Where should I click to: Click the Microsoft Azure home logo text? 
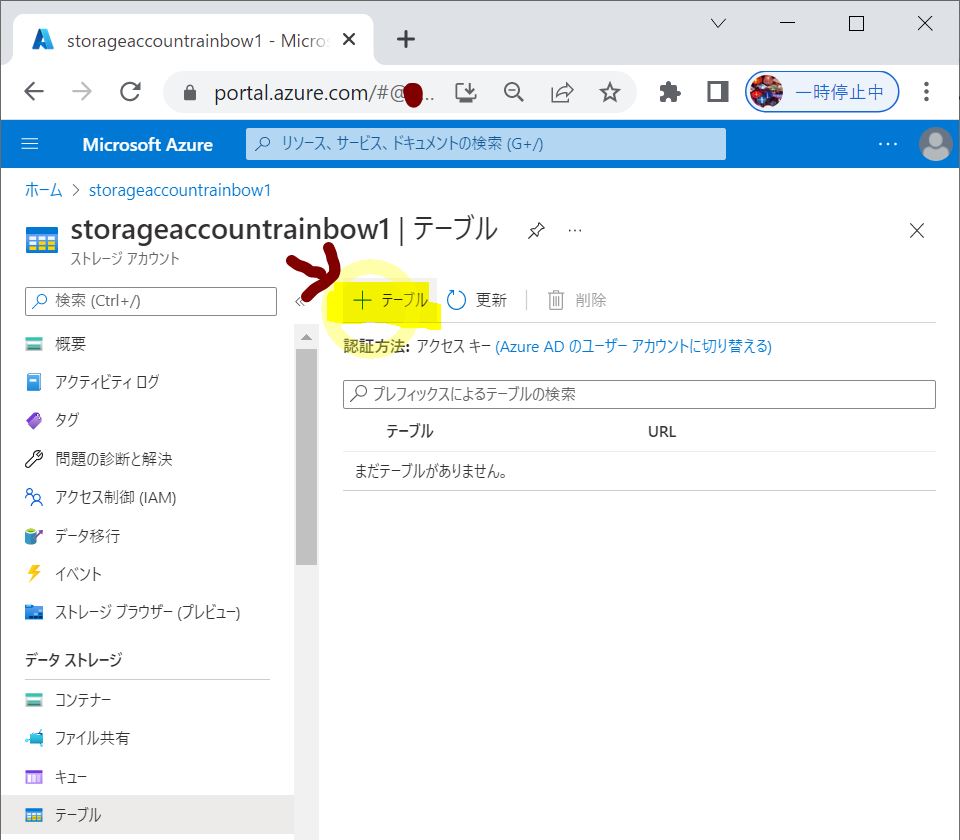coord(148,144)
